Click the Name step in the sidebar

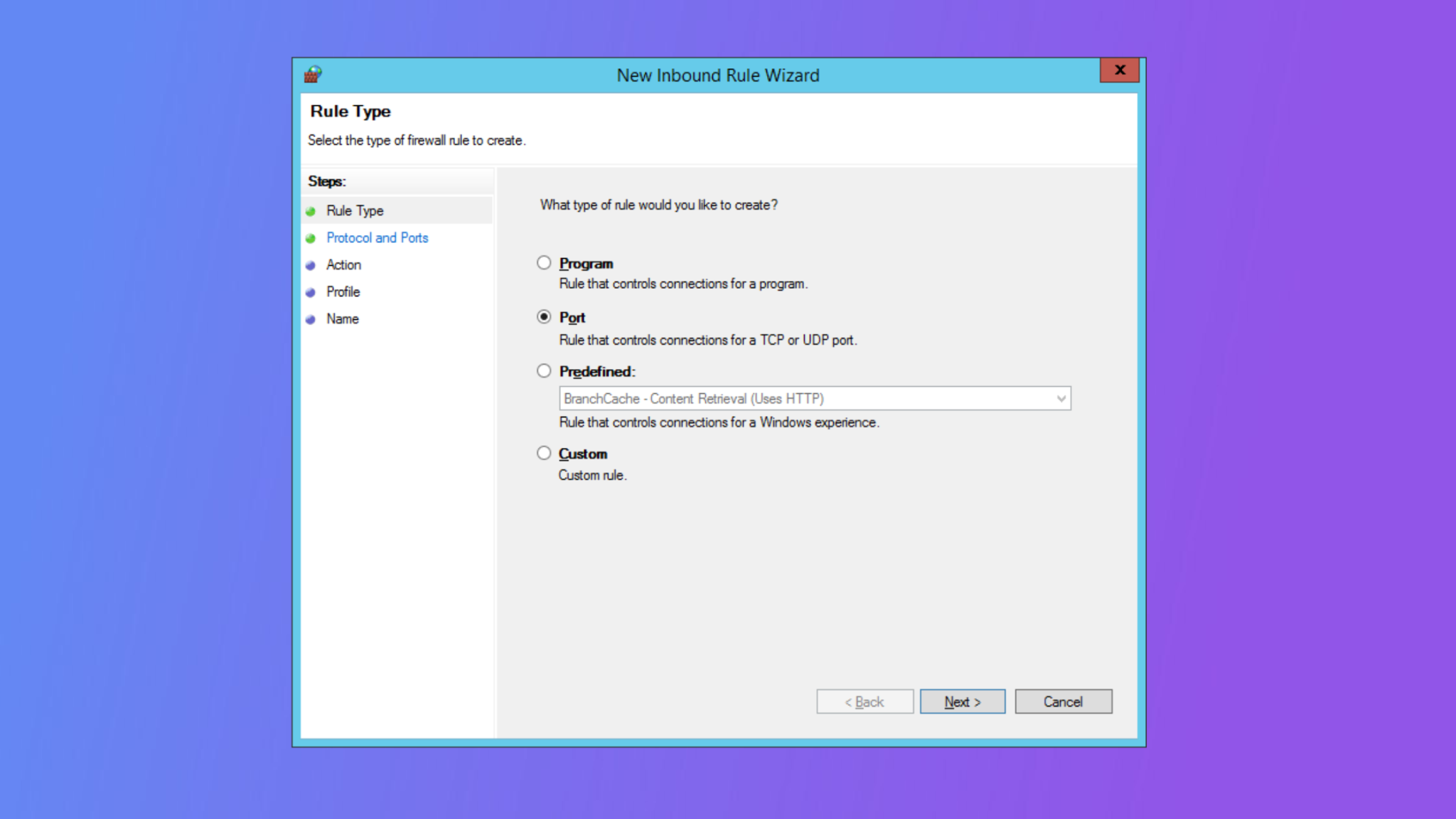pos(342,318)
